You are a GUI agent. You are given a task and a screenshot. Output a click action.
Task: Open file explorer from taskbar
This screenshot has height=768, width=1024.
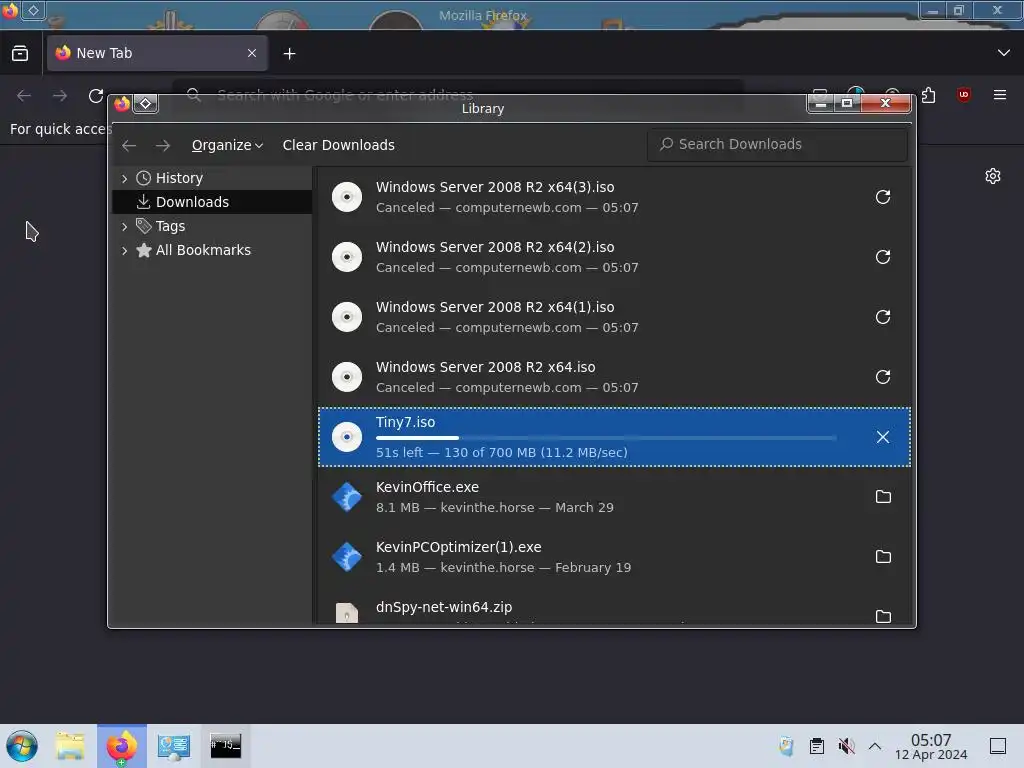tap(70, 746)
